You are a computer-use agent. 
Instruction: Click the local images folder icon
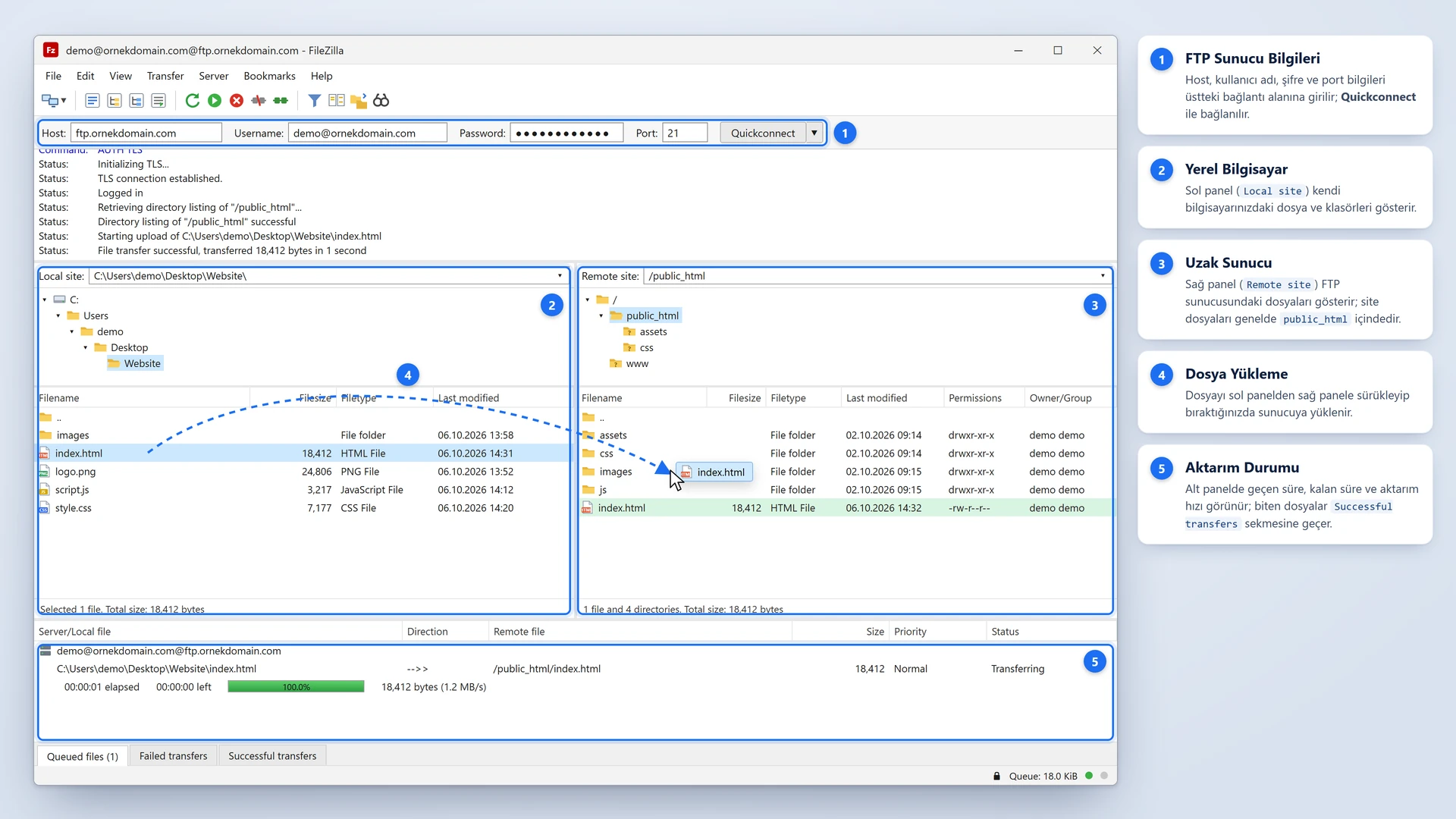pos(45,435)
